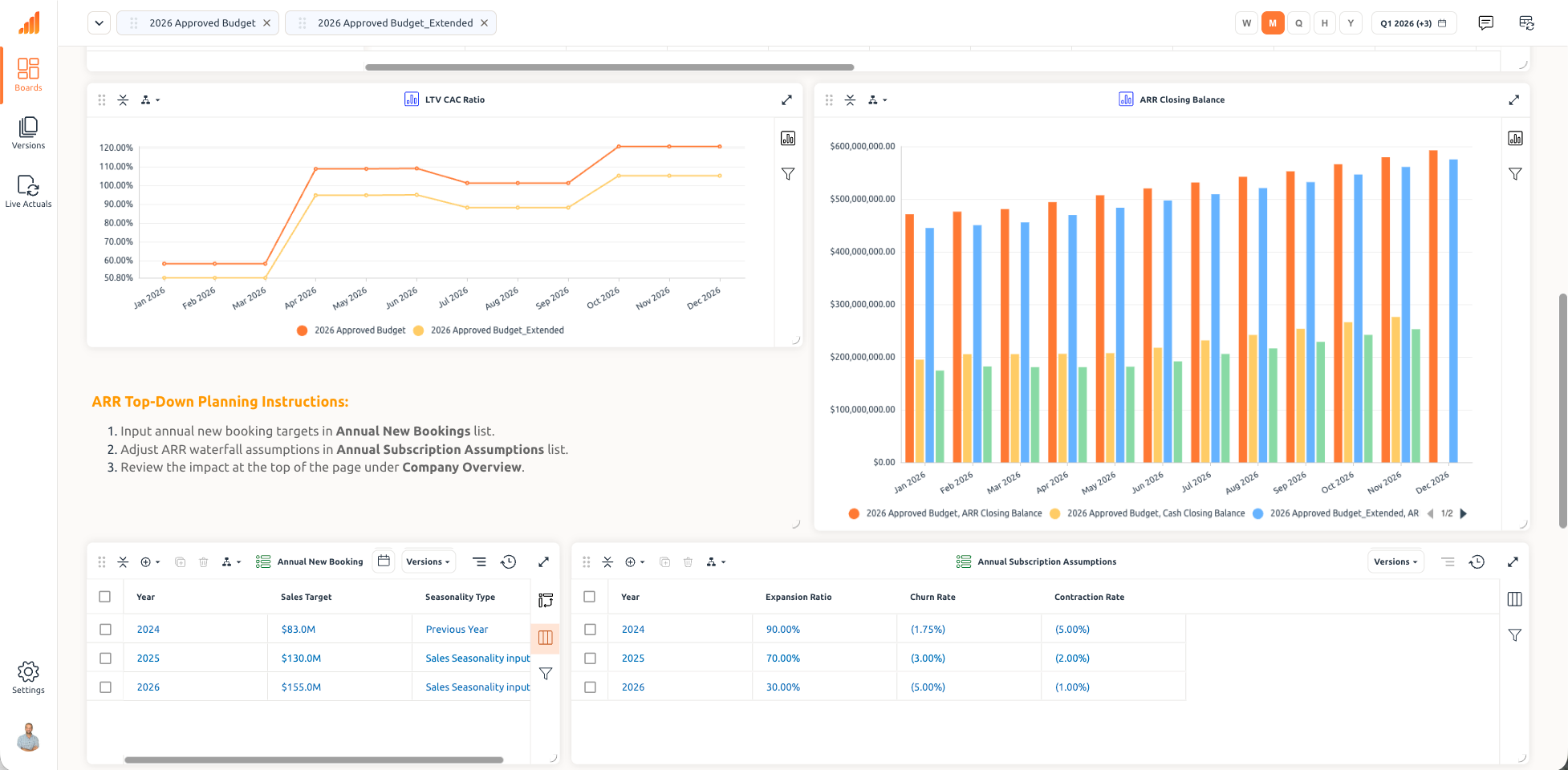This screenshot has width=1568, height=770.
Task: Open the comments icon in the top bar
Action: pyautogui.click(x=1485, y=22)
